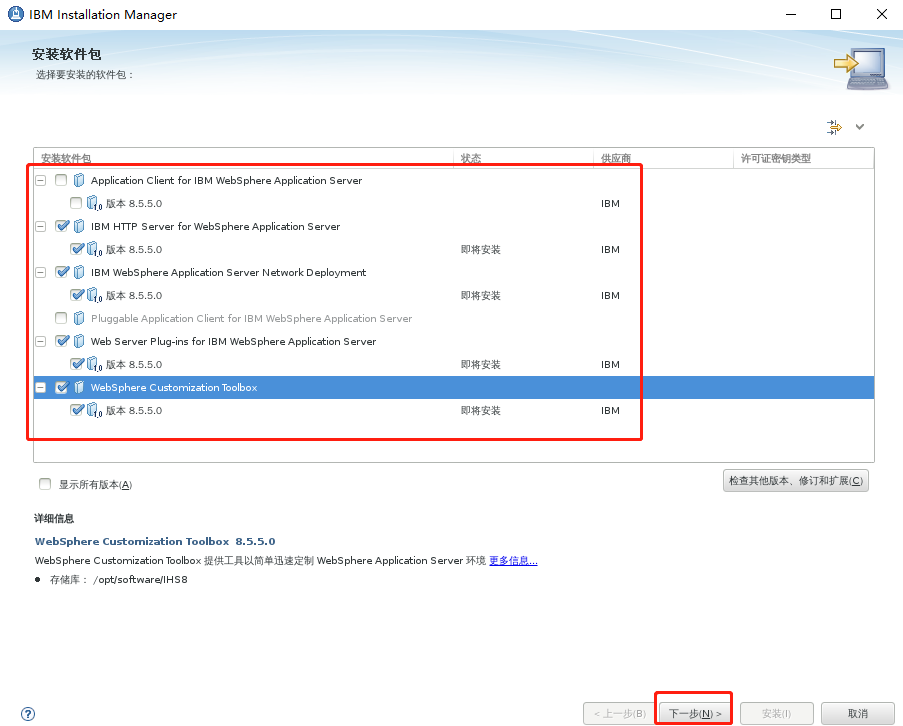Collapse the Application Client tree entry
Image resolution: width=903 pixels, height=726 pixels.
40,180
